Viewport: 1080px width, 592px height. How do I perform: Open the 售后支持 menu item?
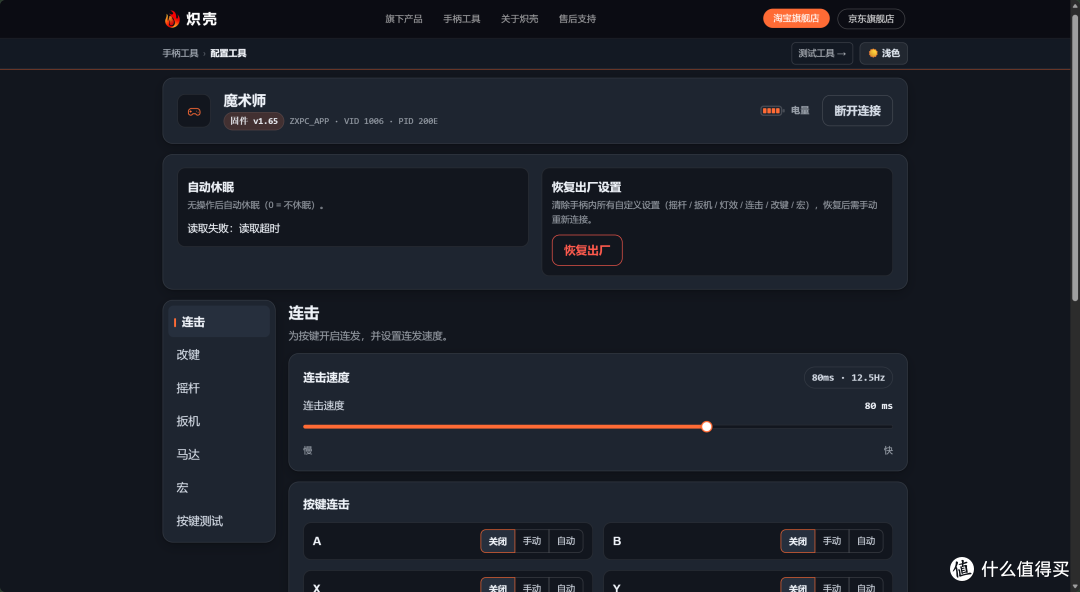tap(577, 19)
